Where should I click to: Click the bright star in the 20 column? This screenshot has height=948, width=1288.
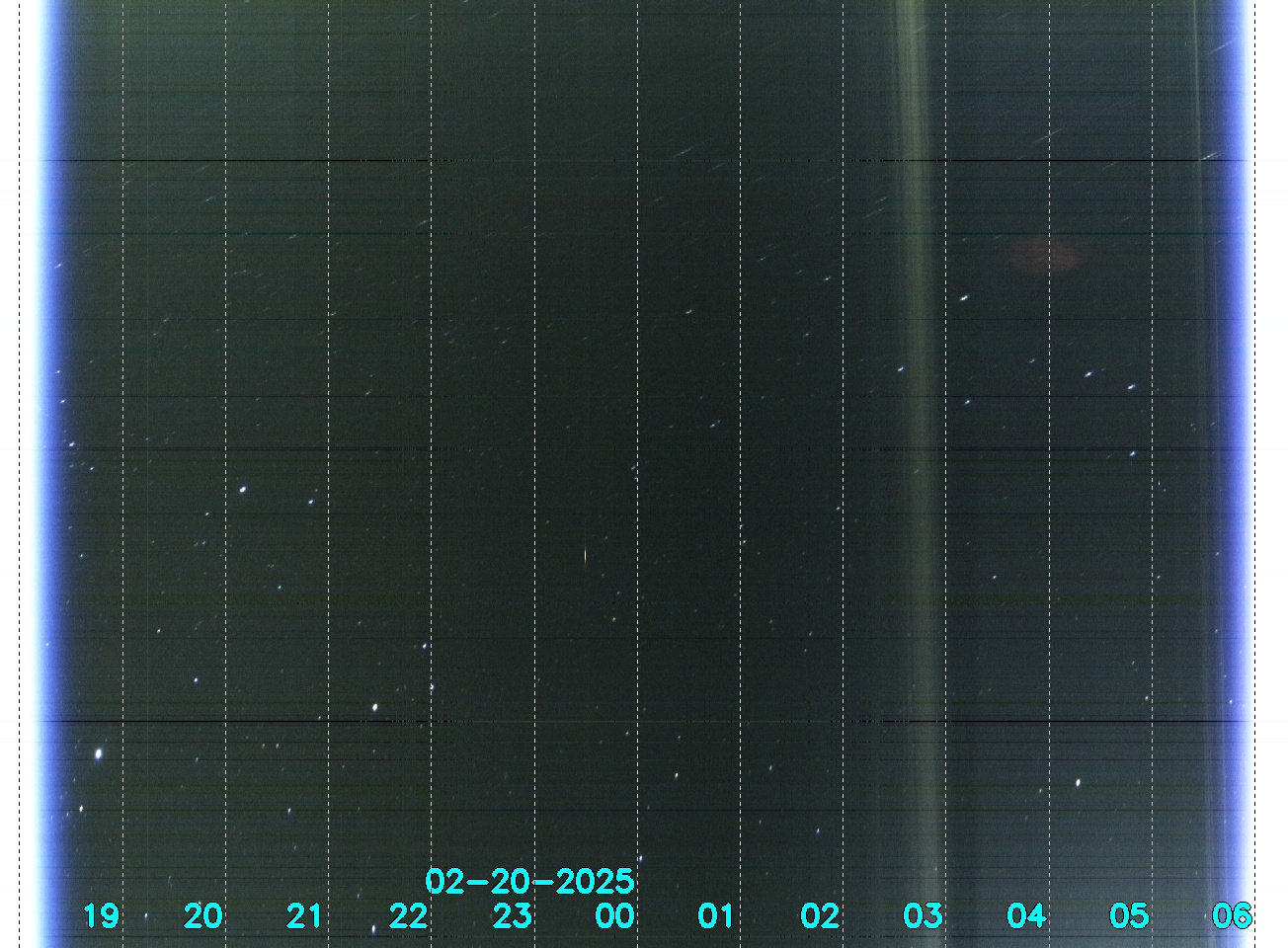click(243, 489)
